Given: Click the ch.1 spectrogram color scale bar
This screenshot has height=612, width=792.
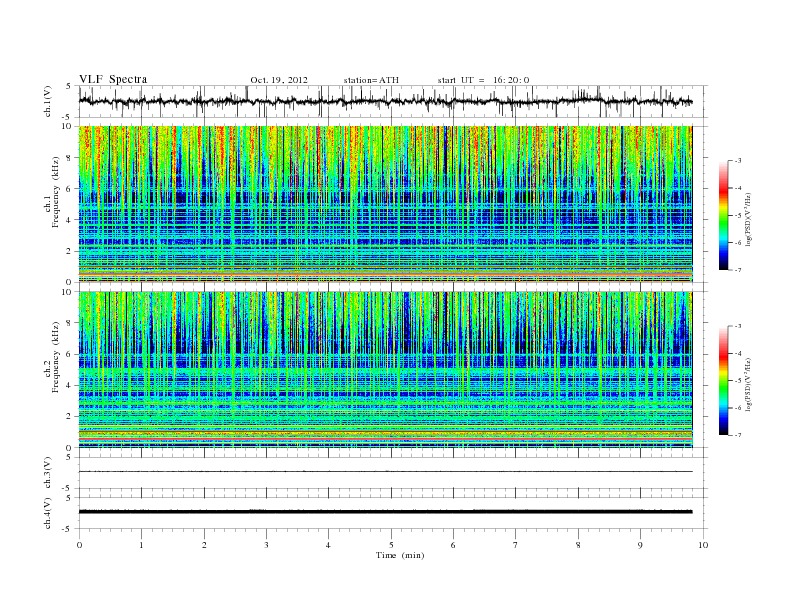Looking at the screenshot, I should [x=723, y=216].
